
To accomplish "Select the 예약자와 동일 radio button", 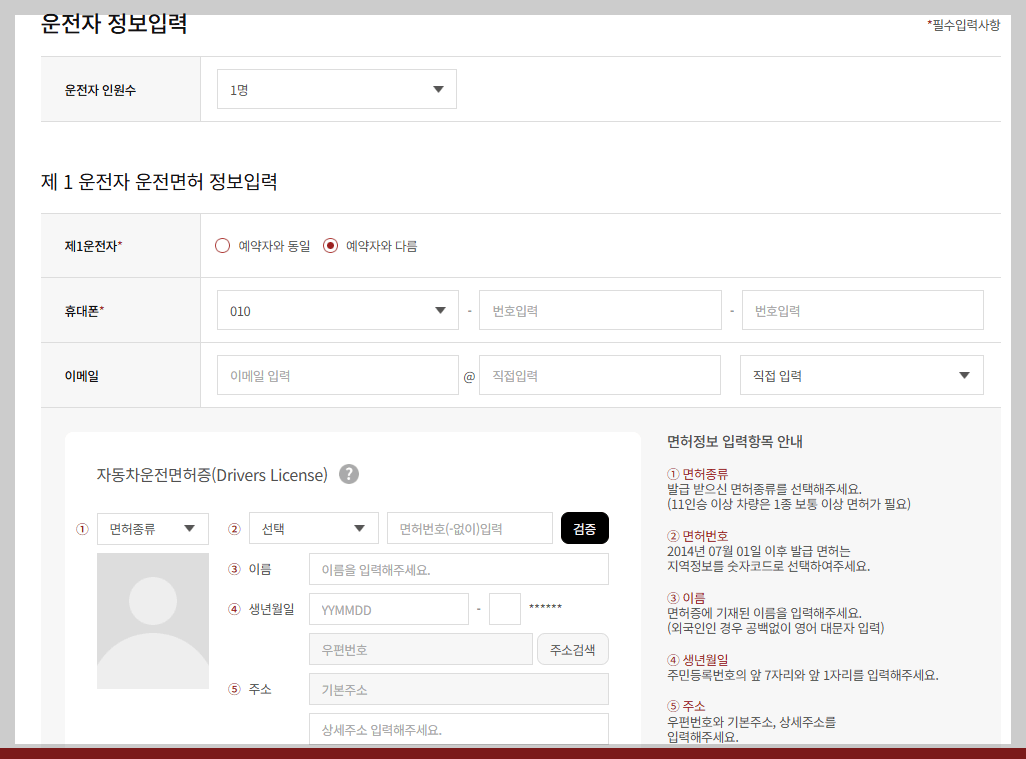I will (222, 246).
